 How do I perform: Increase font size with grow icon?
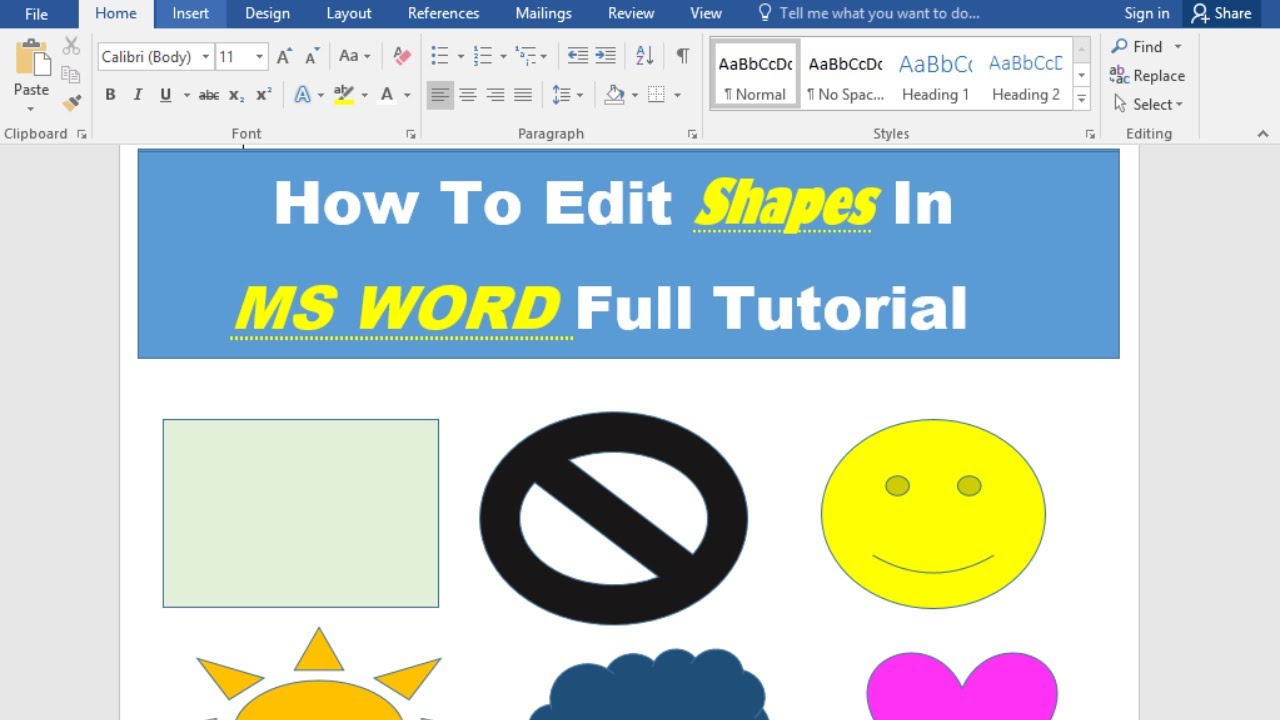click(284, 57)
